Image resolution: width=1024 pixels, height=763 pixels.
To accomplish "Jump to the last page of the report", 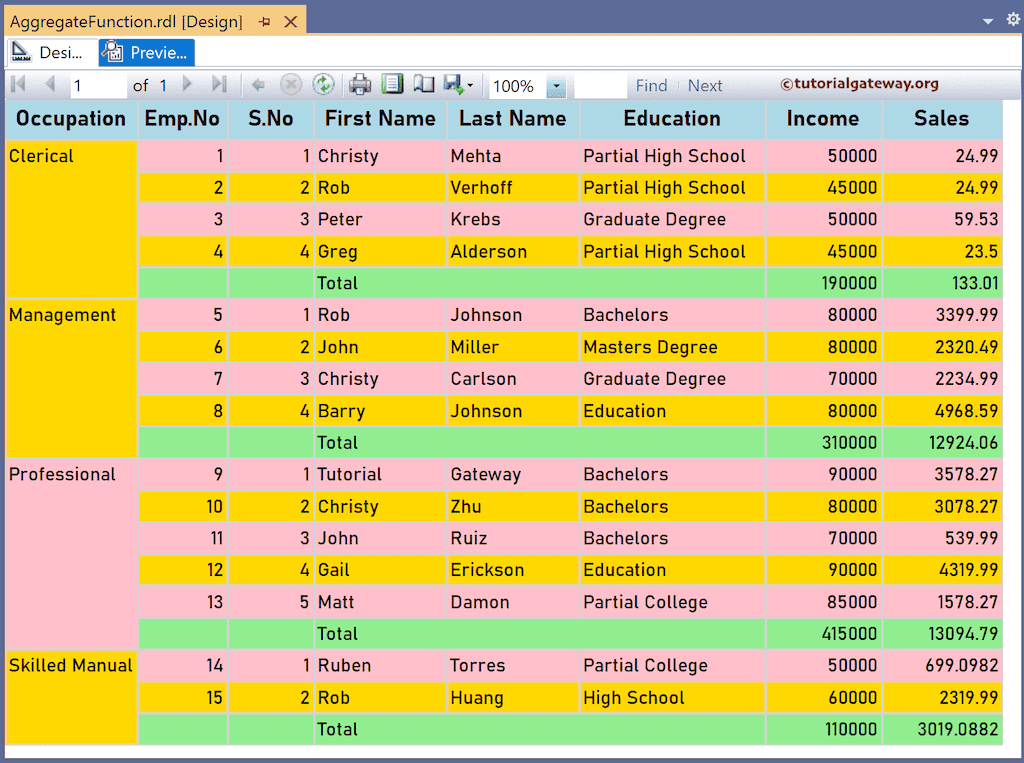I will pyautogui.click(x=218, y=85).
